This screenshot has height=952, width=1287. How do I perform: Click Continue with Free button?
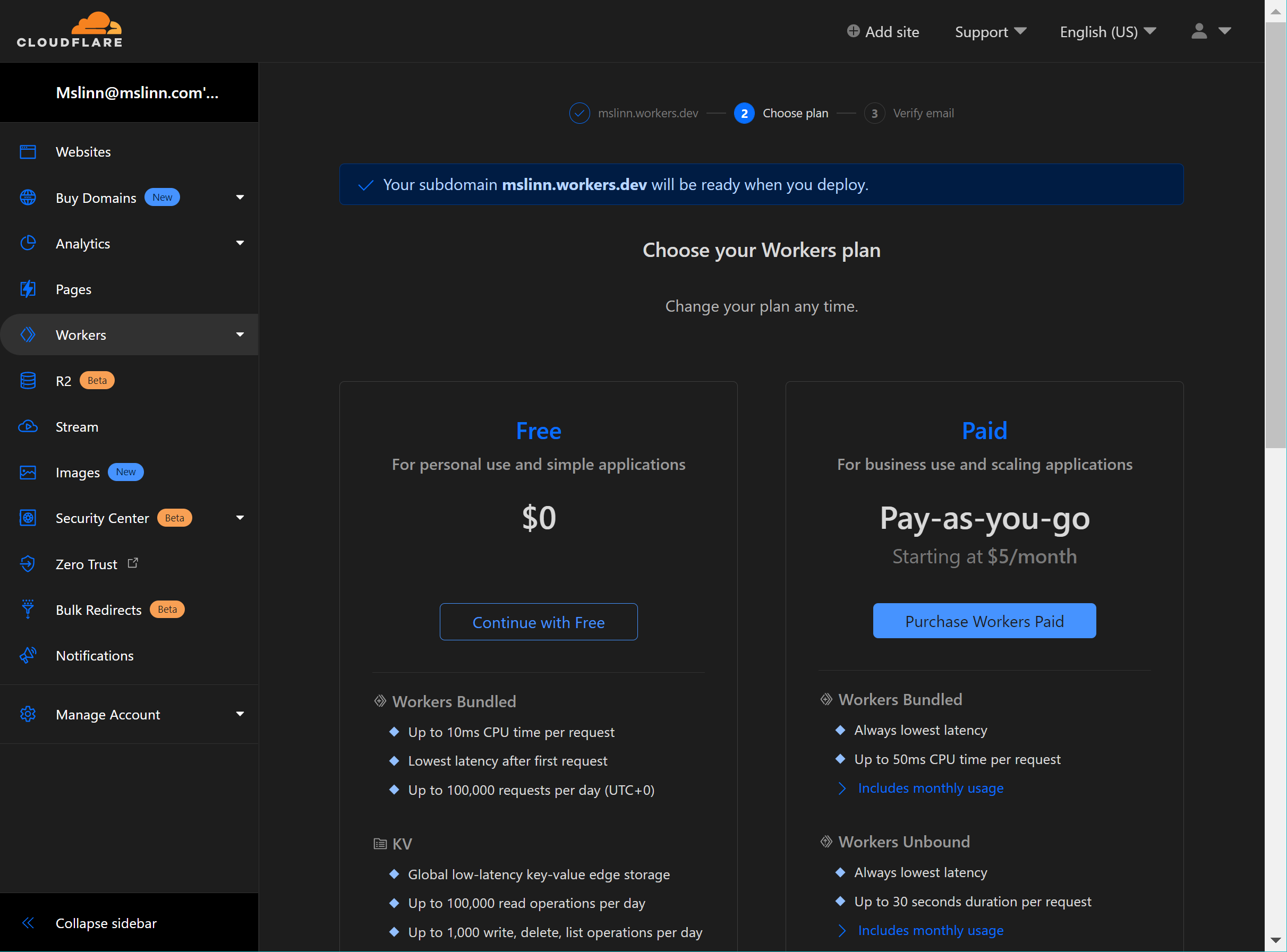point(538,622)
